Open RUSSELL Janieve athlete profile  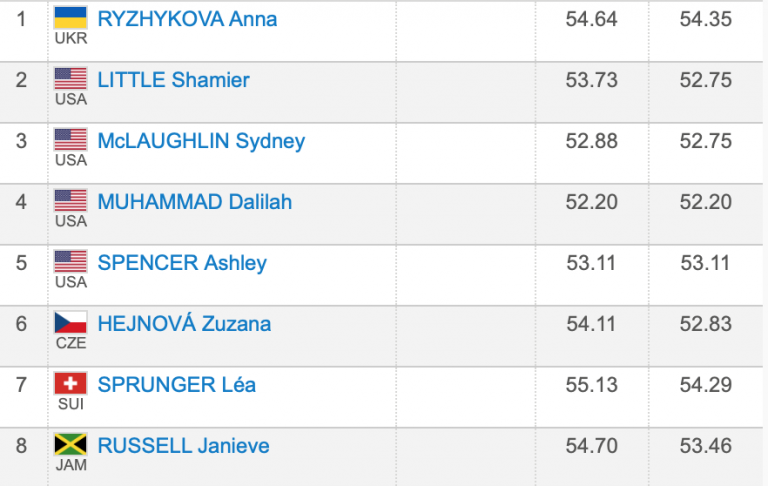pos(183,446)
